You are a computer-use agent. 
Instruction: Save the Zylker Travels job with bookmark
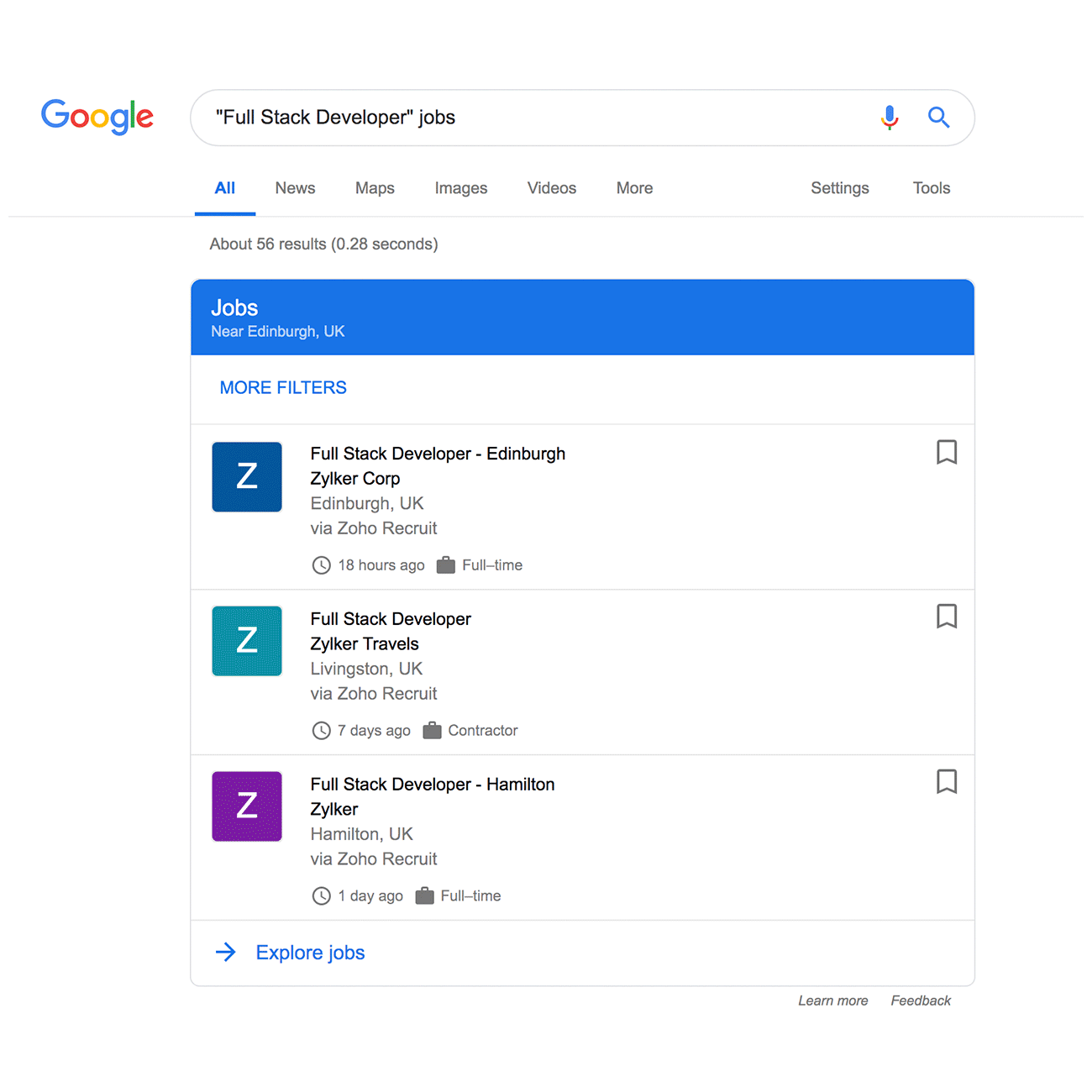point(947,617)
